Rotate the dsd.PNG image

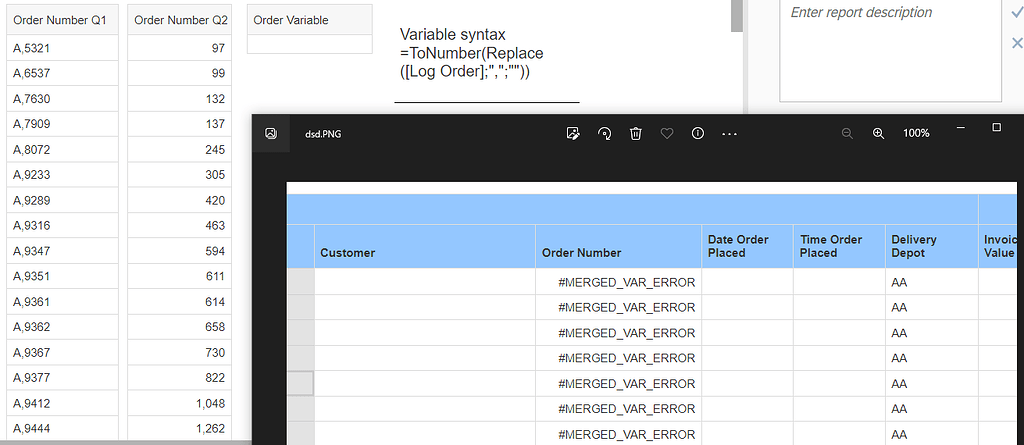point(604,133)
